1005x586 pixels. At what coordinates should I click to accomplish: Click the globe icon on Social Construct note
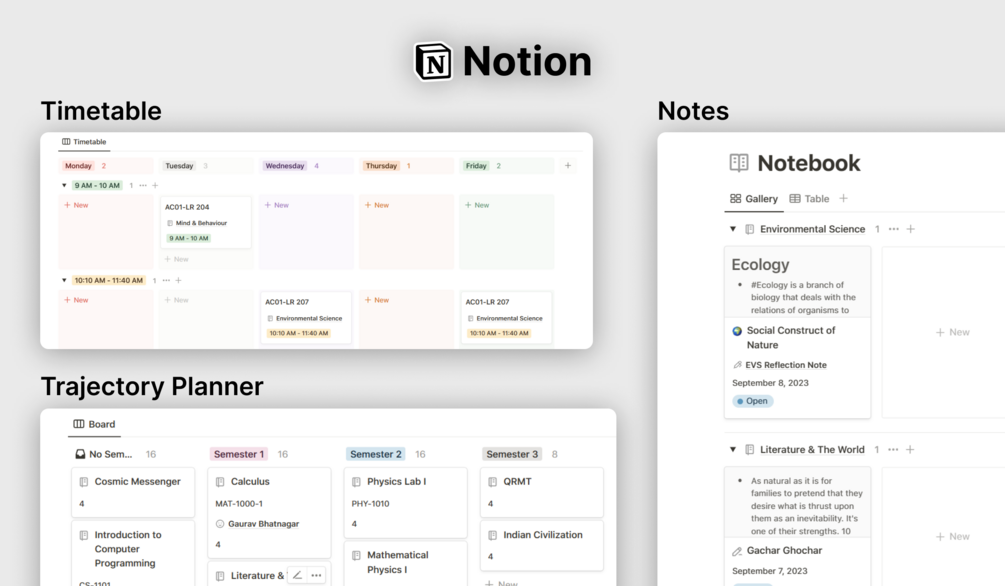tap(737, 331)
